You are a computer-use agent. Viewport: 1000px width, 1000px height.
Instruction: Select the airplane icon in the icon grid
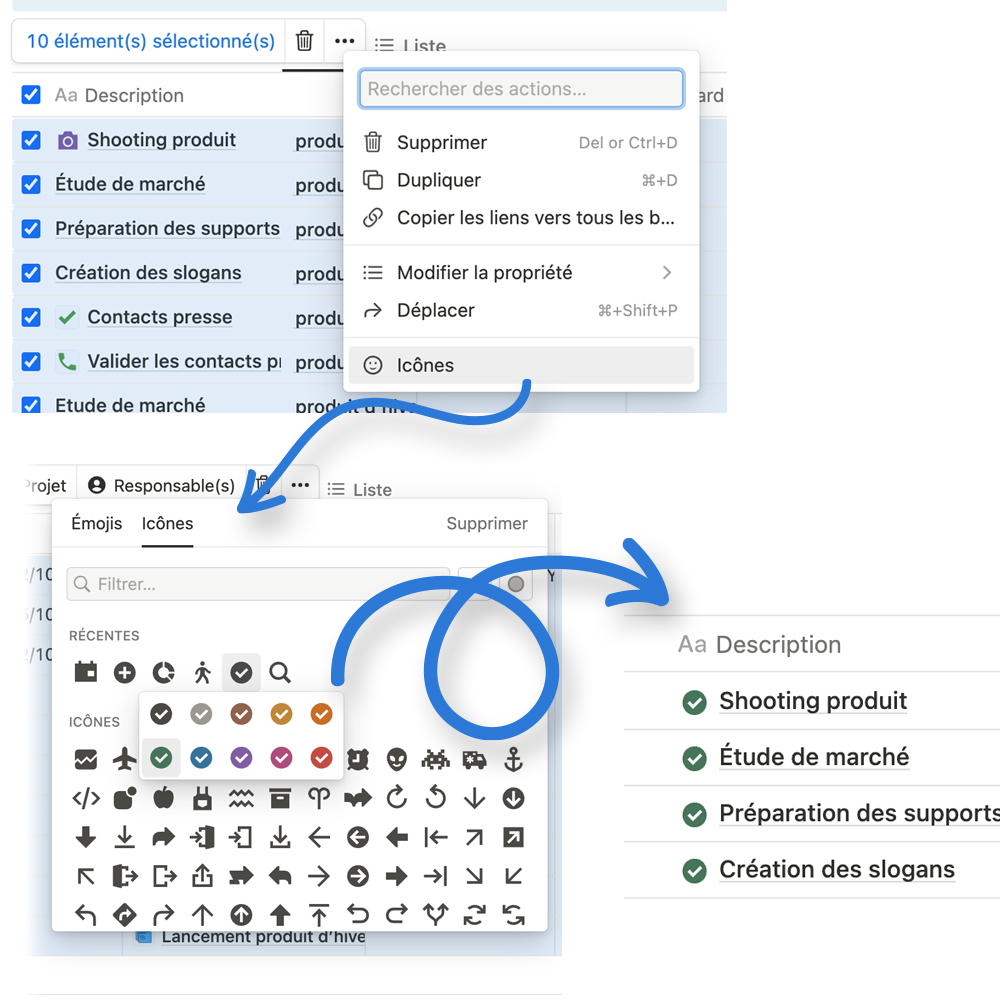(x=124, y=758)
